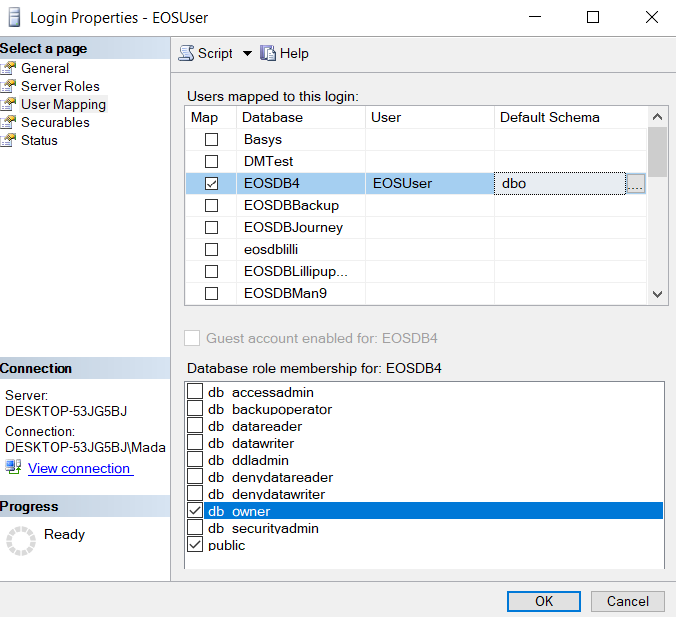The width and height of the screenshot is (676, 617).
Task: Enable the db_denydatareader role checkbox
Action: click(195, 476)
